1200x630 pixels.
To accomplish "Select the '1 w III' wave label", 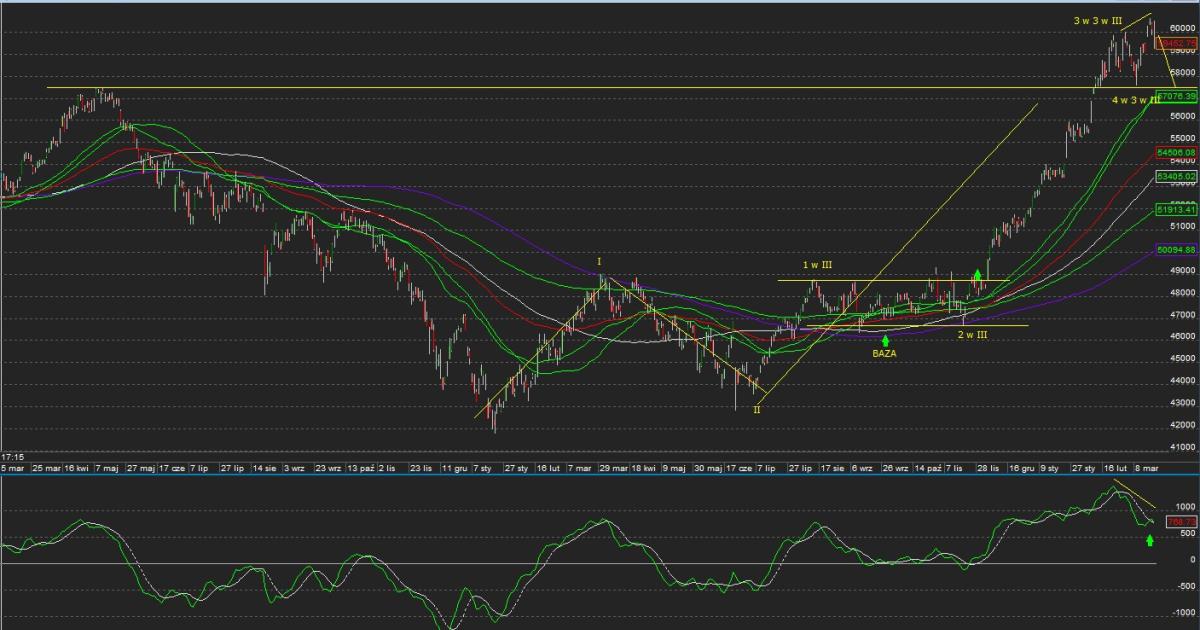I will coord(817,265).
